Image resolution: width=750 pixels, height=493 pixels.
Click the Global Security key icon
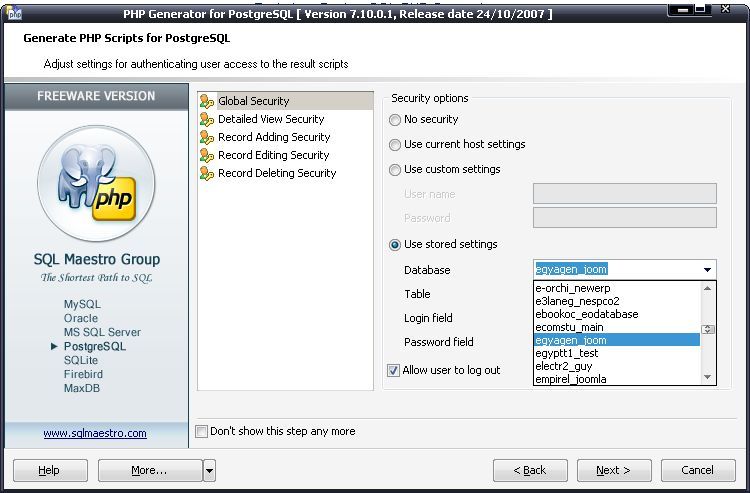pos(207,101)
